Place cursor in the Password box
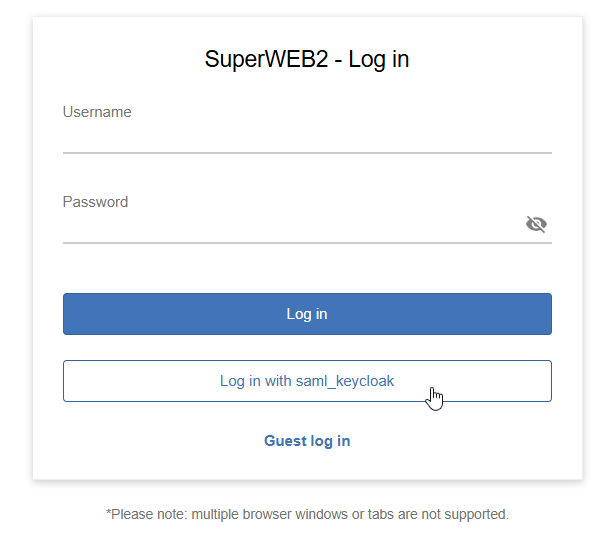 point(290,227)
